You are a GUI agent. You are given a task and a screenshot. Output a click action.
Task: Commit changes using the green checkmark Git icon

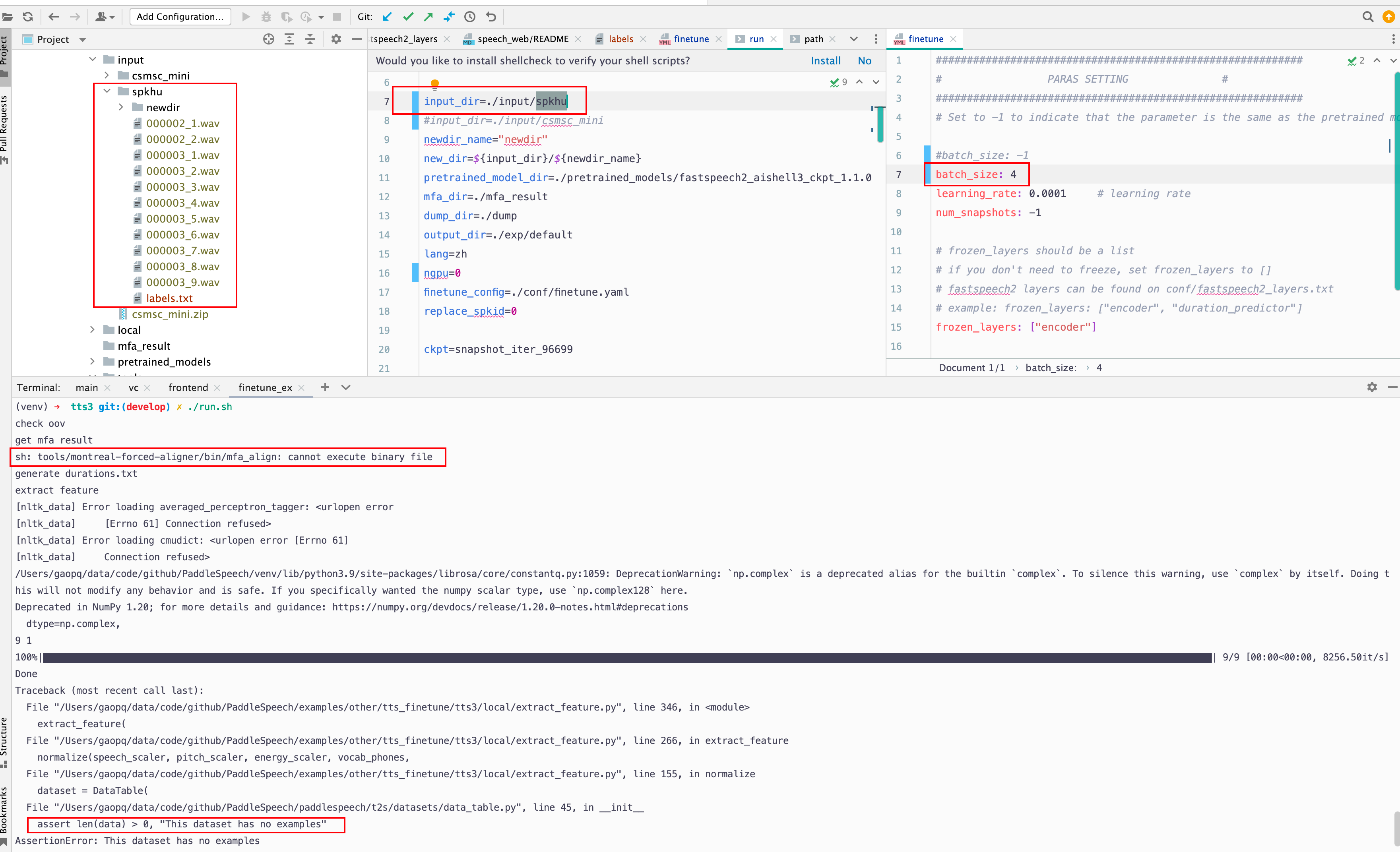408,16
